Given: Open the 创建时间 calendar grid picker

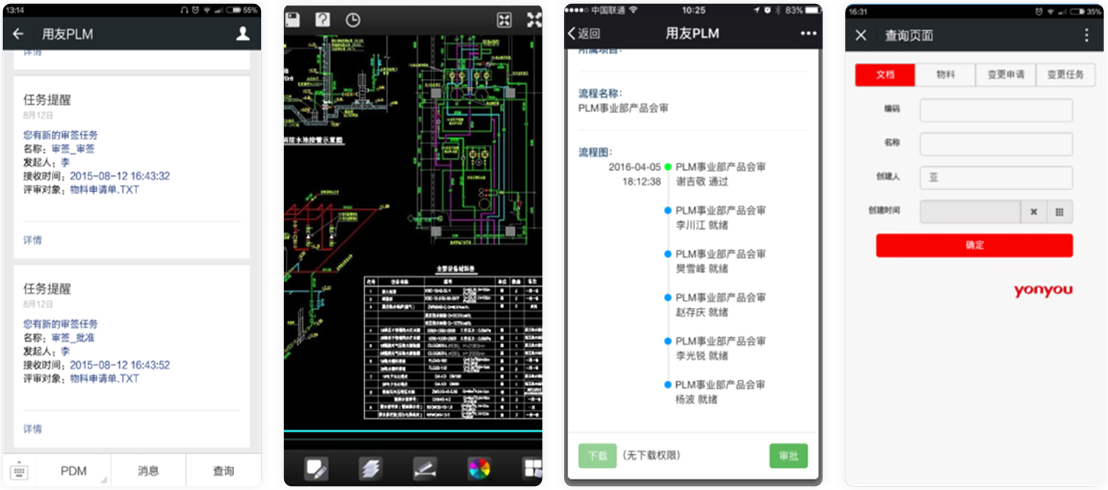Looking at the screenshot, I should pyautogui.click(x=1059, y=211).
